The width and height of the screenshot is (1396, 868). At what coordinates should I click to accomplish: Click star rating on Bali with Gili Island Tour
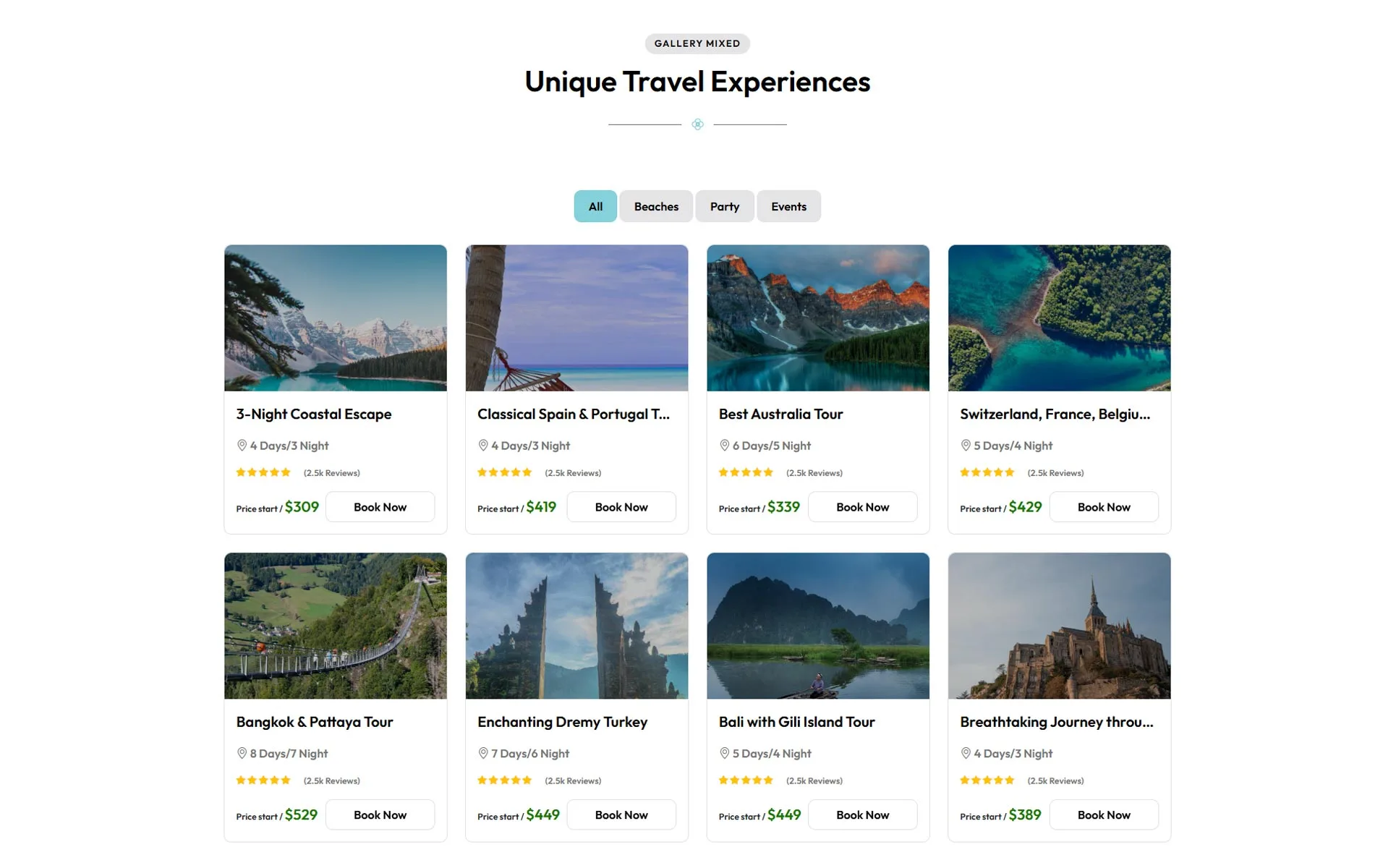click(746, 780)
